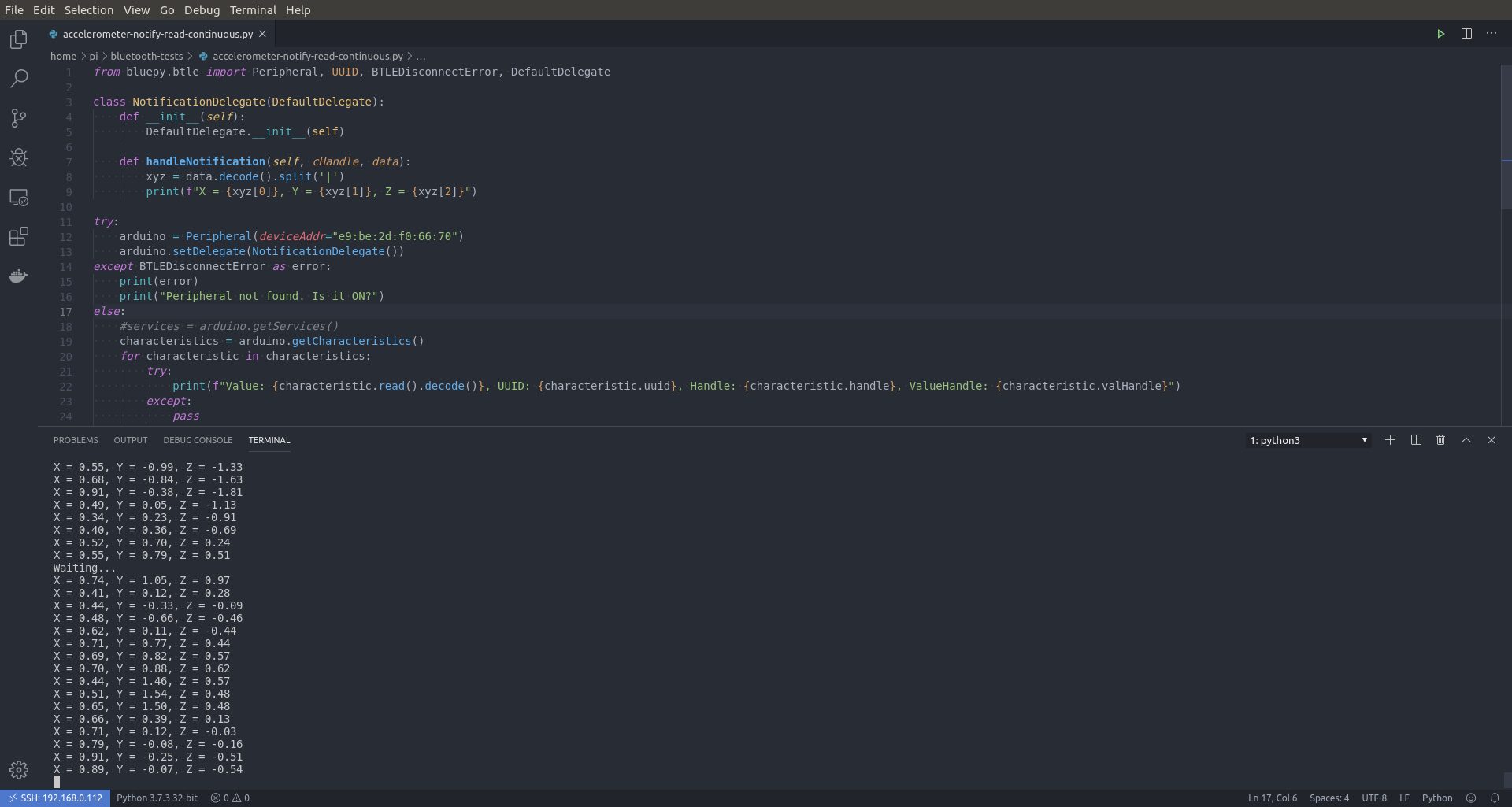Click the breadcrumb ellipsis symbol segment
The image size is (1512, 807).
click(421, 57)
